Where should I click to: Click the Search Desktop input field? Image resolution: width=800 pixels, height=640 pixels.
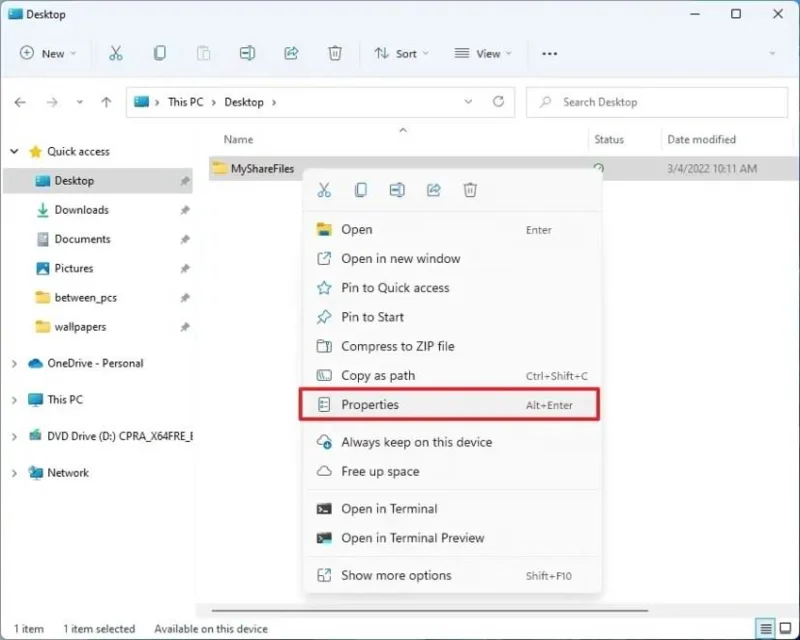(657, 102)
